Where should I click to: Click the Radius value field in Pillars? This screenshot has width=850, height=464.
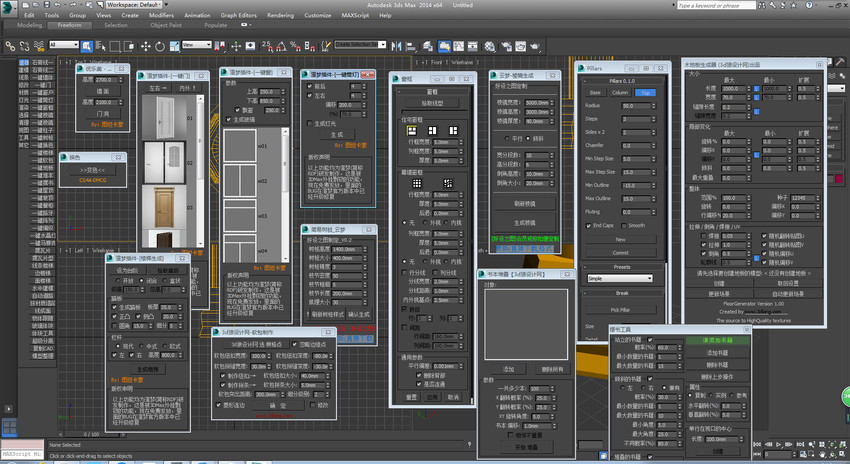[636, 106]
